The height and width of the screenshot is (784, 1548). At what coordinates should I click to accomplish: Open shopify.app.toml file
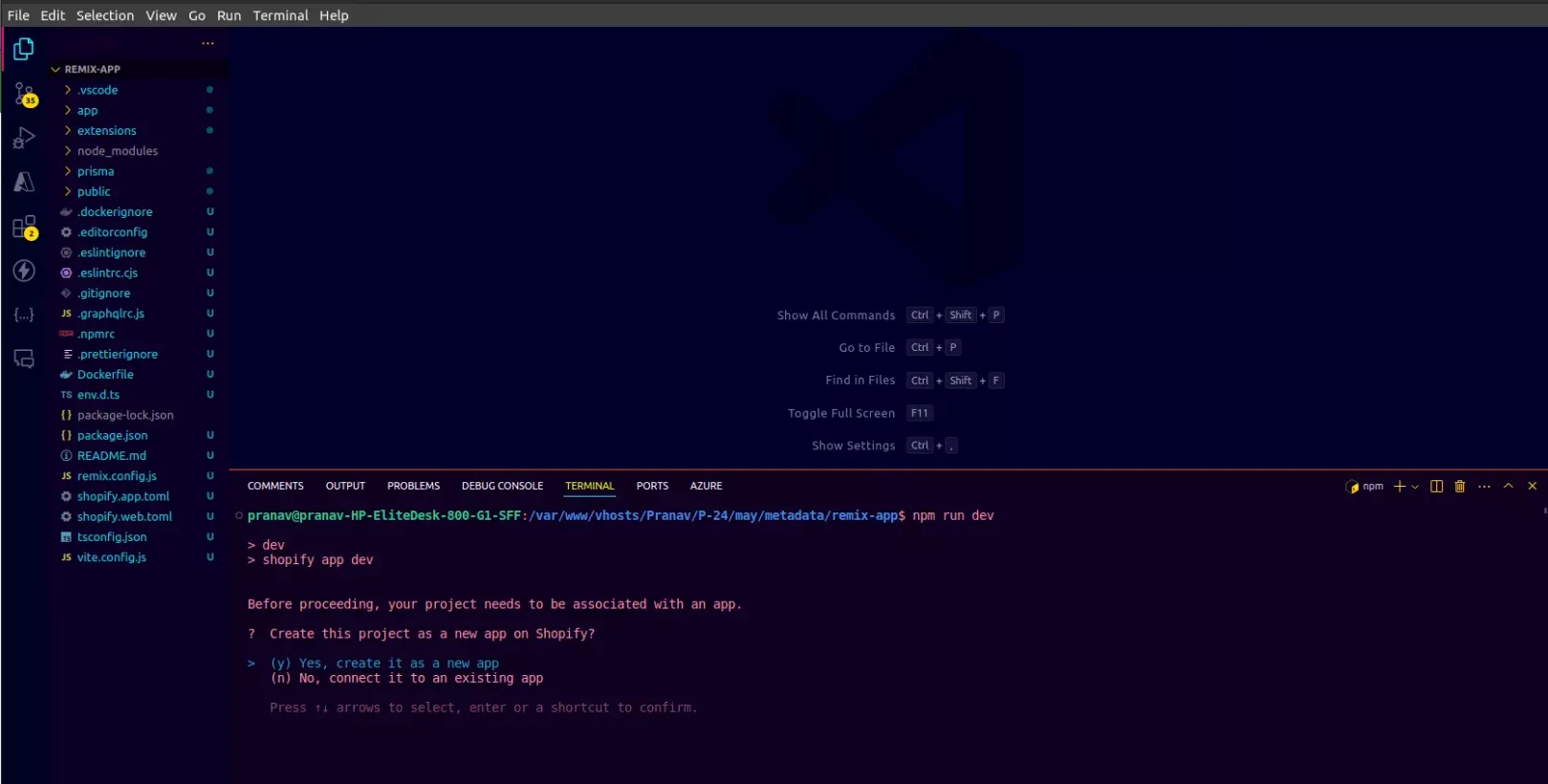pyautogui.click(x=123, y=496)
